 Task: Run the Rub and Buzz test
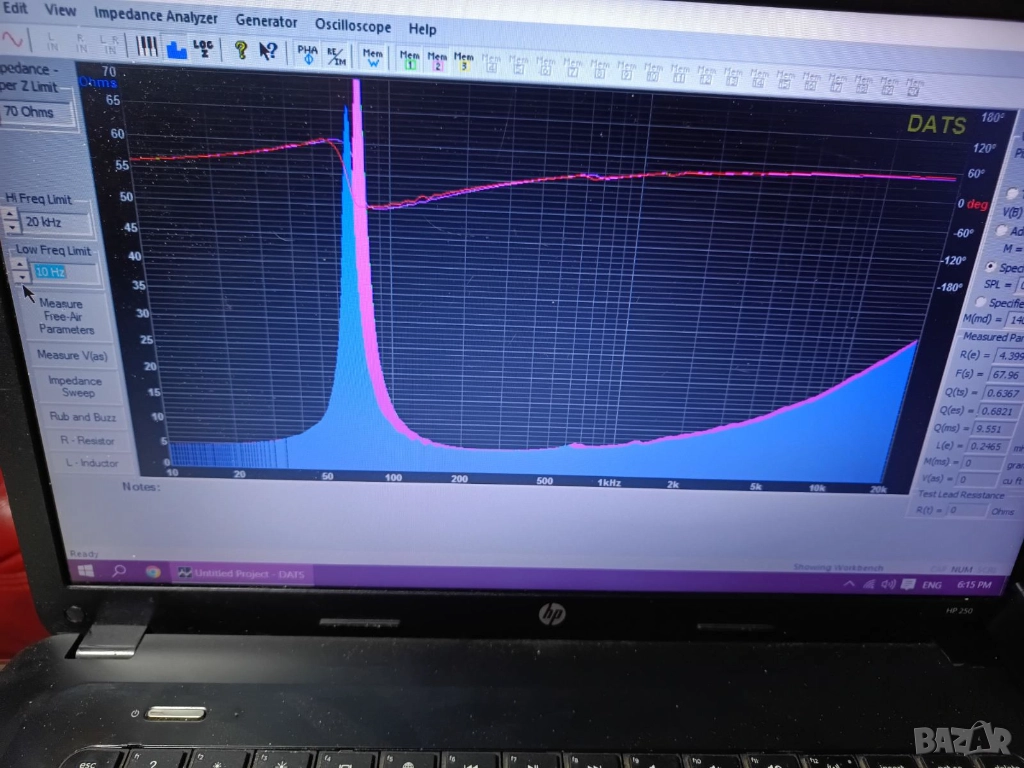click(82, 417)
